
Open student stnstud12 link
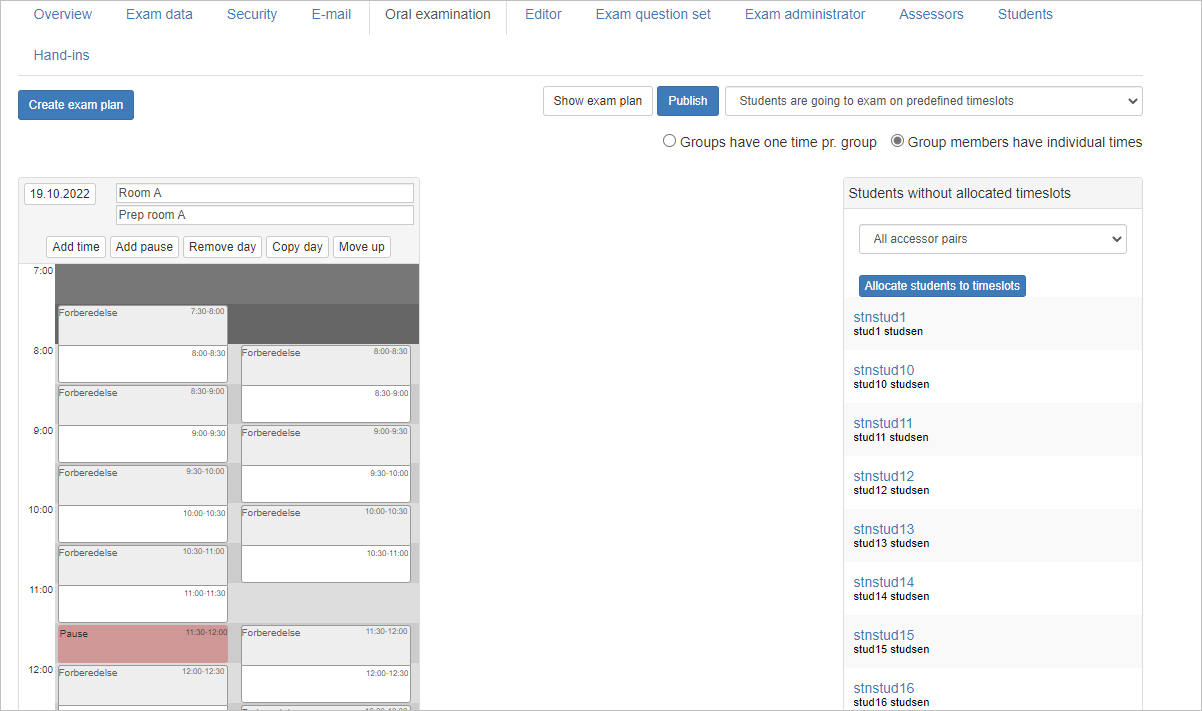[884, 476]
